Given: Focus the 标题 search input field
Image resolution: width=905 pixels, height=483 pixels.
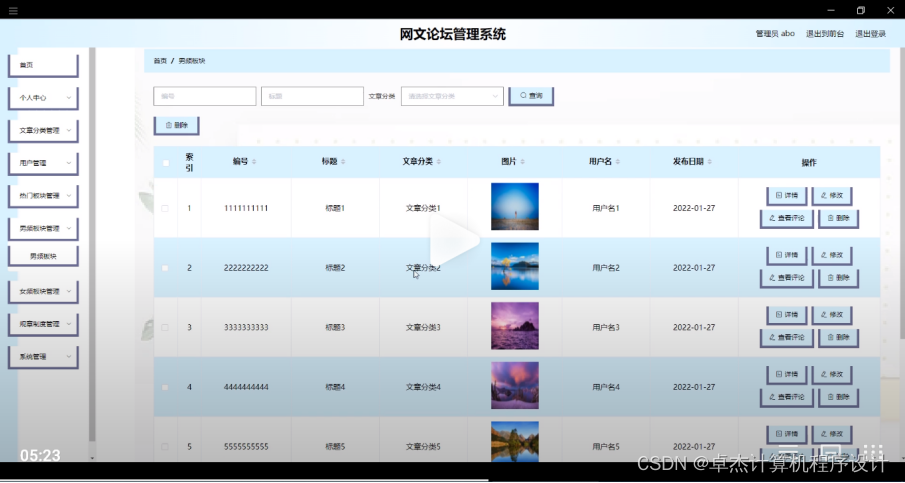Looking at the screenshot, I should (312, 96).
